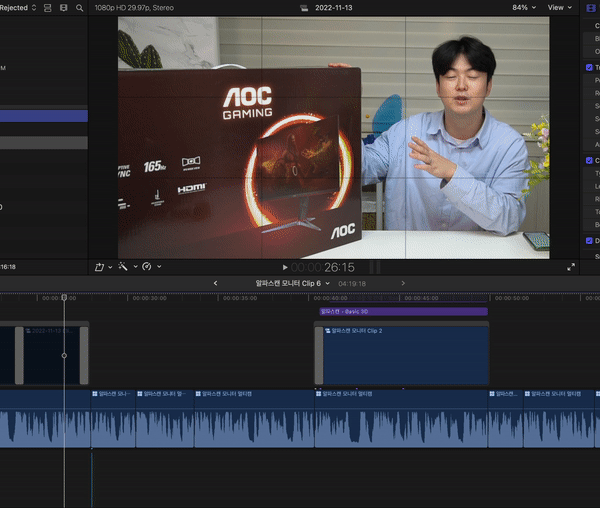
Task: Click the project icon beside 2022-11-13
Action: tap(304, 8)
